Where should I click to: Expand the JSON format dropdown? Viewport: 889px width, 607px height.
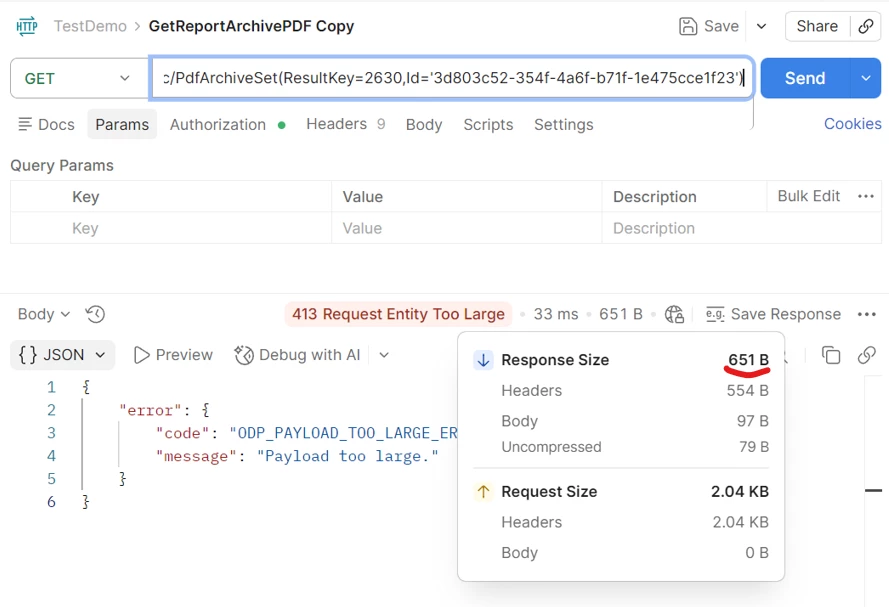63,355
